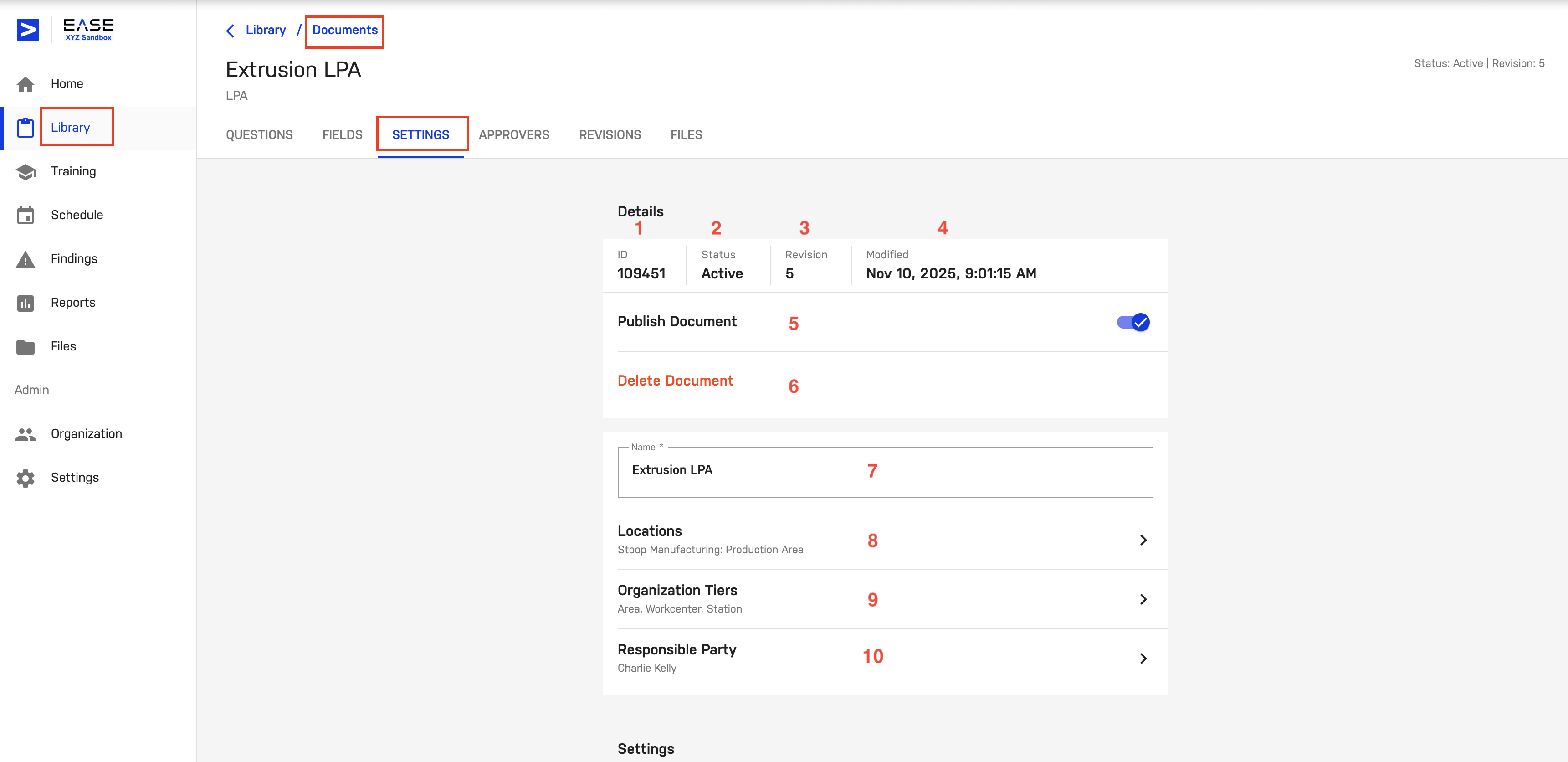The width and height of the screenshot is (1568, 762).
Task: Open Training in the sidebar
Action: tap(74, 172)
